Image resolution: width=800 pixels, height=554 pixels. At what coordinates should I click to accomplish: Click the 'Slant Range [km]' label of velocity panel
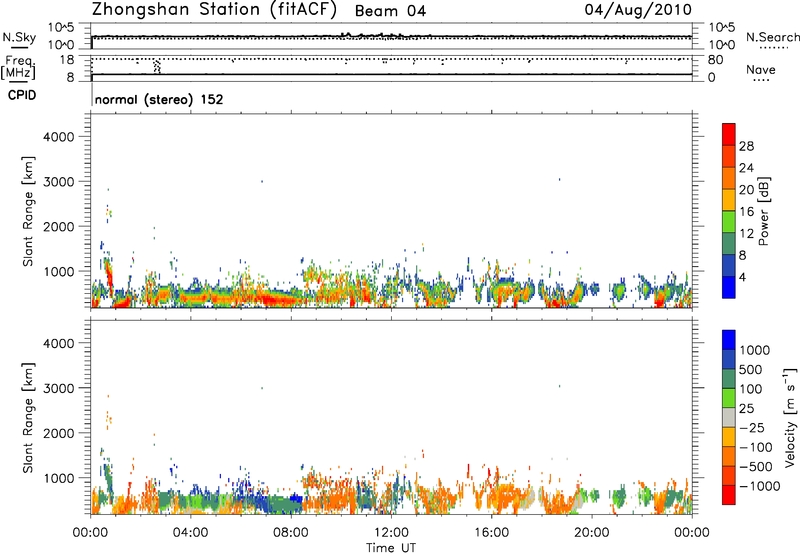[28, 418]
